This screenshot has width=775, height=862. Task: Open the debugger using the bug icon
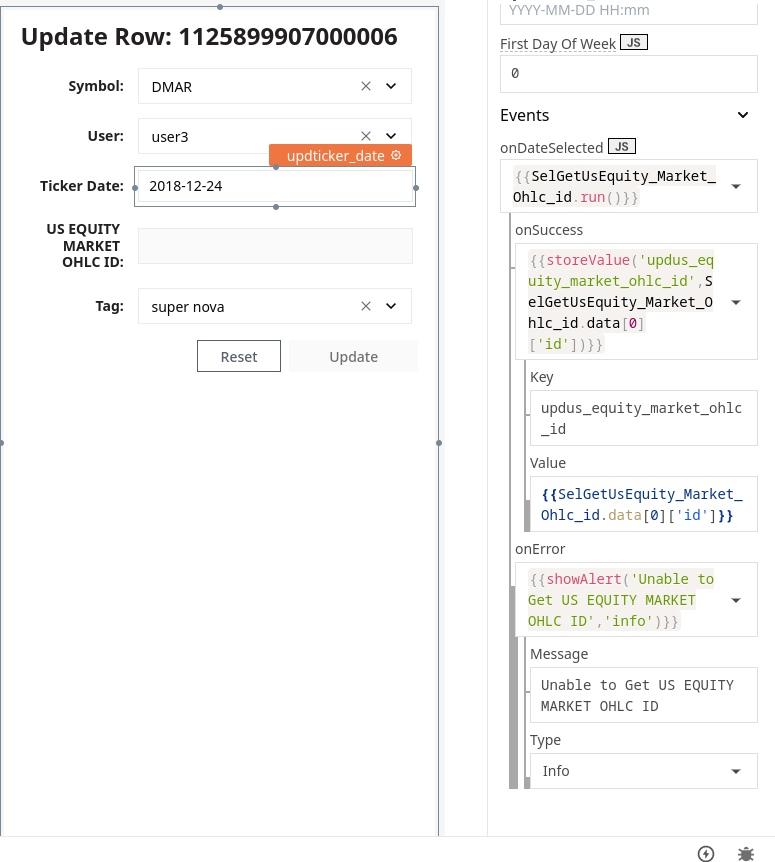745,854
